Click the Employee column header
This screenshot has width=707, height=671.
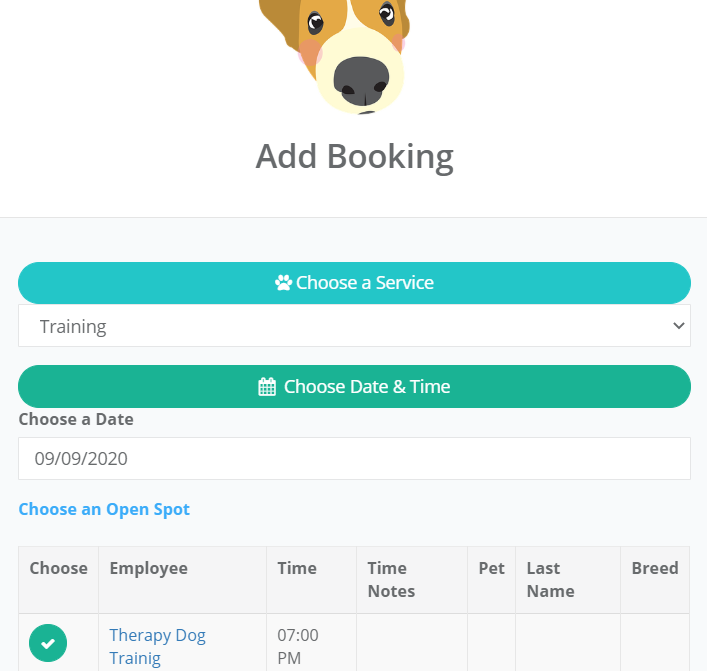[148, 568]
